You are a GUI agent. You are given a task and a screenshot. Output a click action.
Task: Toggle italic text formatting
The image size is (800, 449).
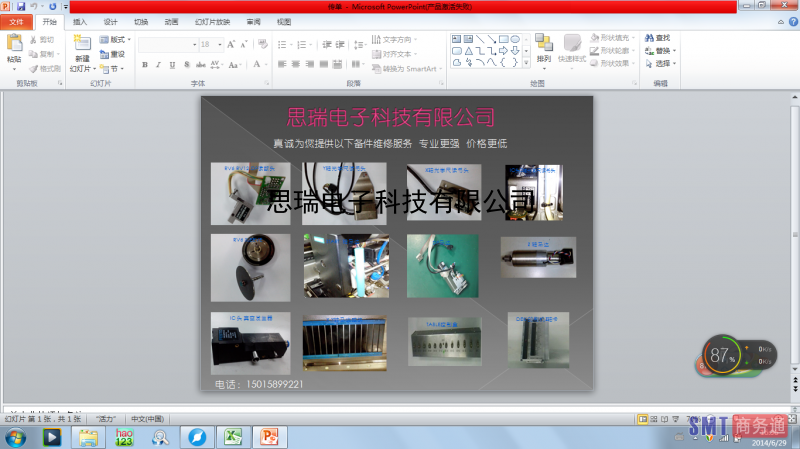coord(158,65)
